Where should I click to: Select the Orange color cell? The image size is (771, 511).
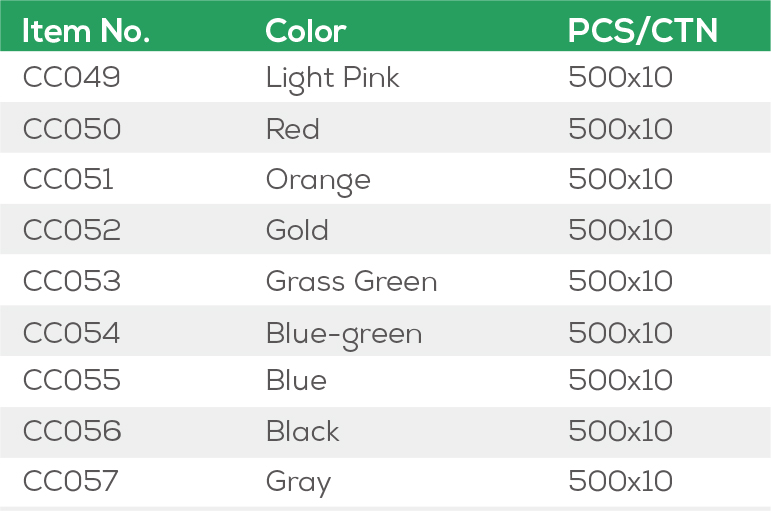point(318,180)
